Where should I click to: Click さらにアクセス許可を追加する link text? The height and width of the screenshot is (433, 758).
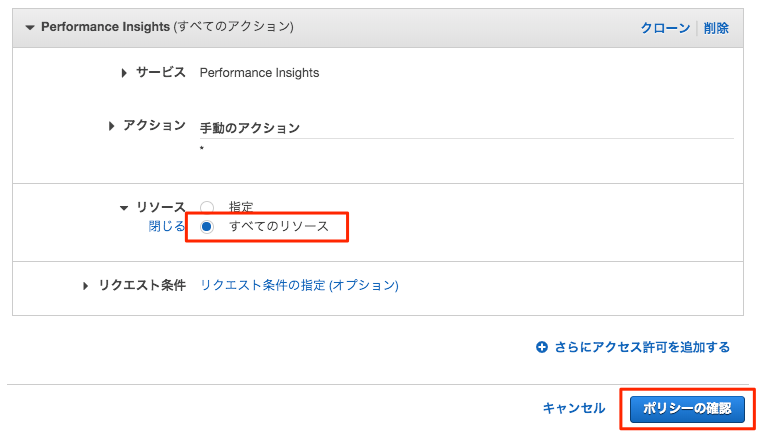coord(642,347)
